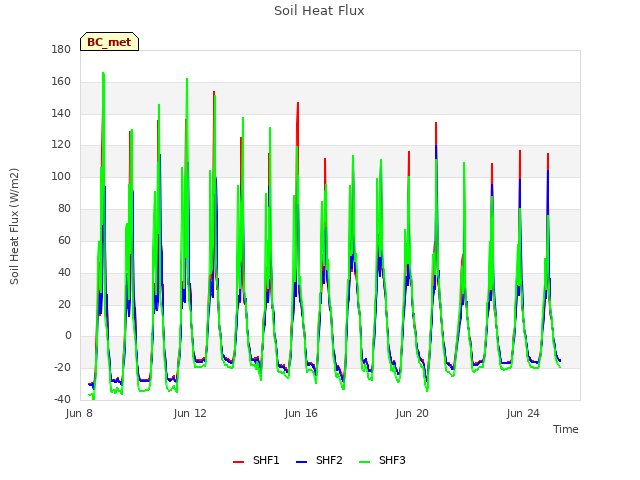This screenshot has height=480, width=640.
Task: Click the 180 y-axis tick label
Action: (61, 49)
